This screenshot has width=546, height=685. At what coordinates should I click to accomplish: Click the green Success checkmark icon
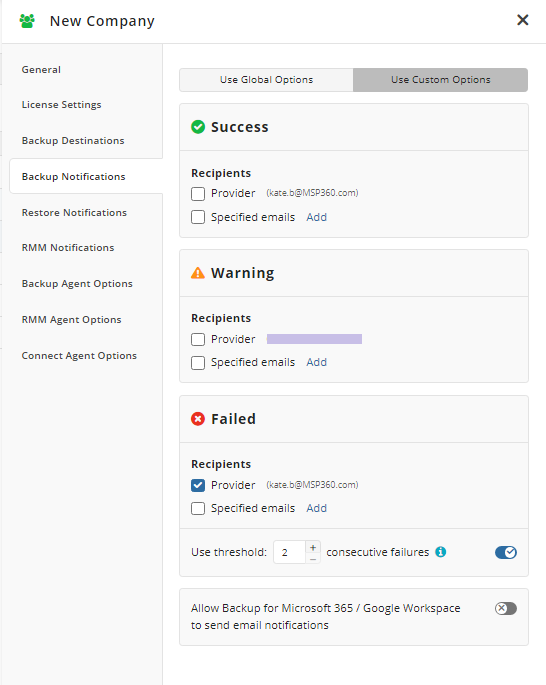point(198,127)
